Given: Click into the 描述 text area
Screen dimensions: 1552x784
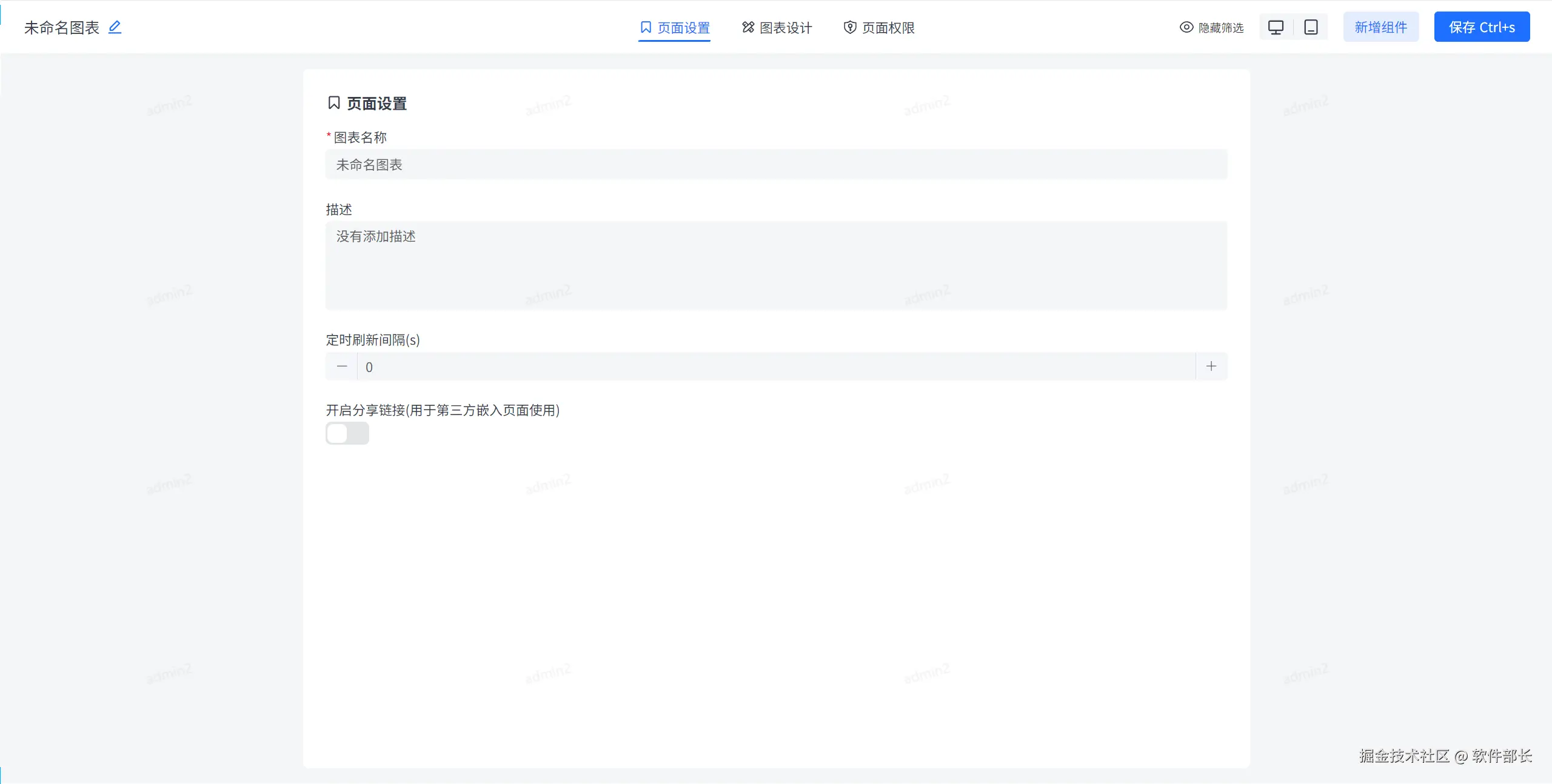Looking at the screenshot, I should coord(776,265).
